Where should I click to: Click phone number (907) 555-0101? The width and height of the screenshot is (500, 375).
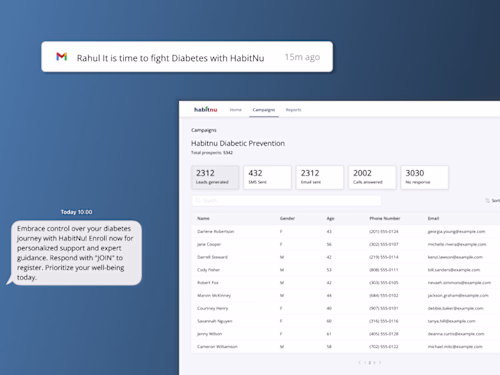[384, 308]
